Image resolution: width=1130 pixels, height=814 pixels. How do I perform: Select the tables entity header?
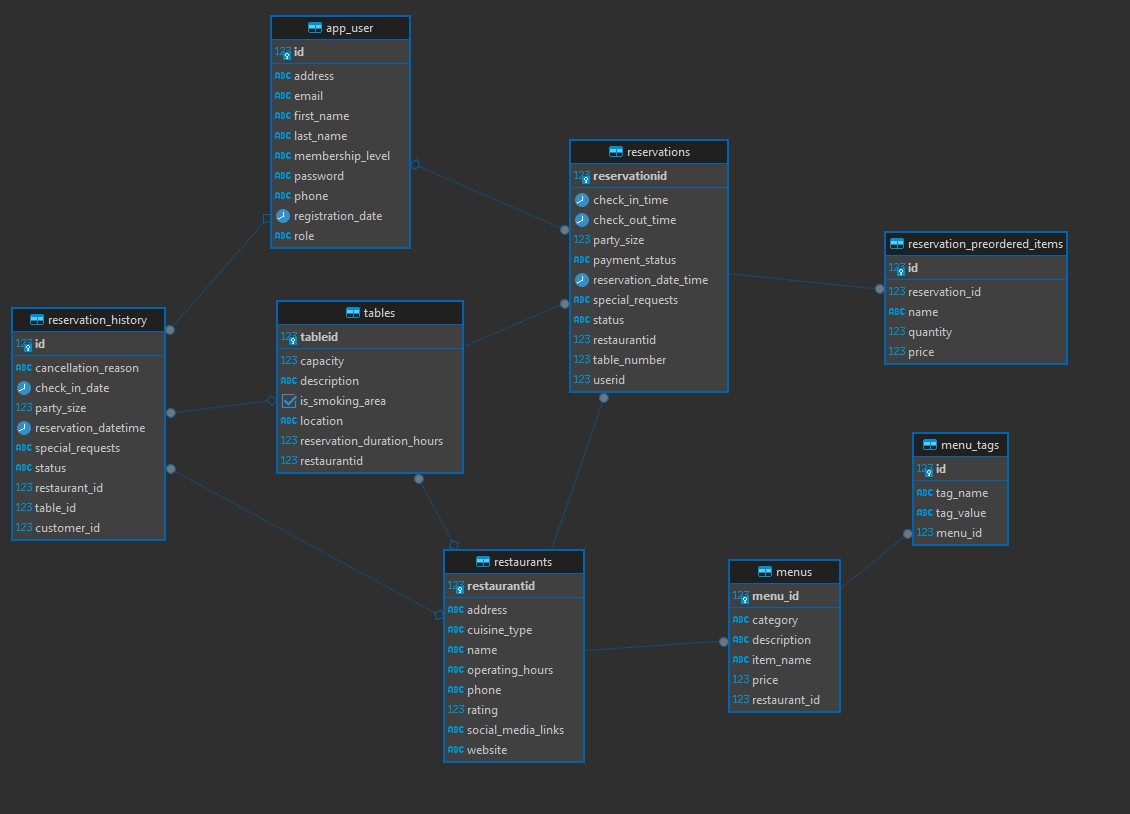[x=379, y=313]
